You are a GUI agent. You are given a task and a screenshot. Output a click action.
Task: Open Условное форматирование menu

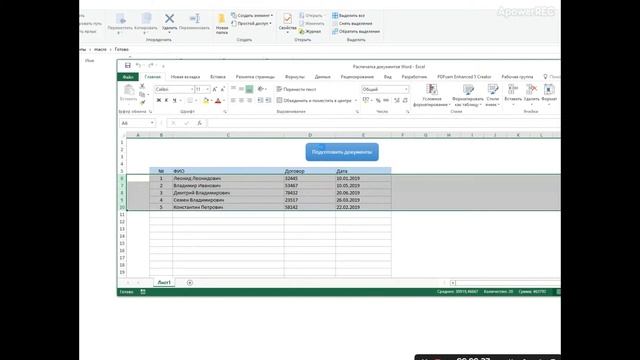pos(432,96)
